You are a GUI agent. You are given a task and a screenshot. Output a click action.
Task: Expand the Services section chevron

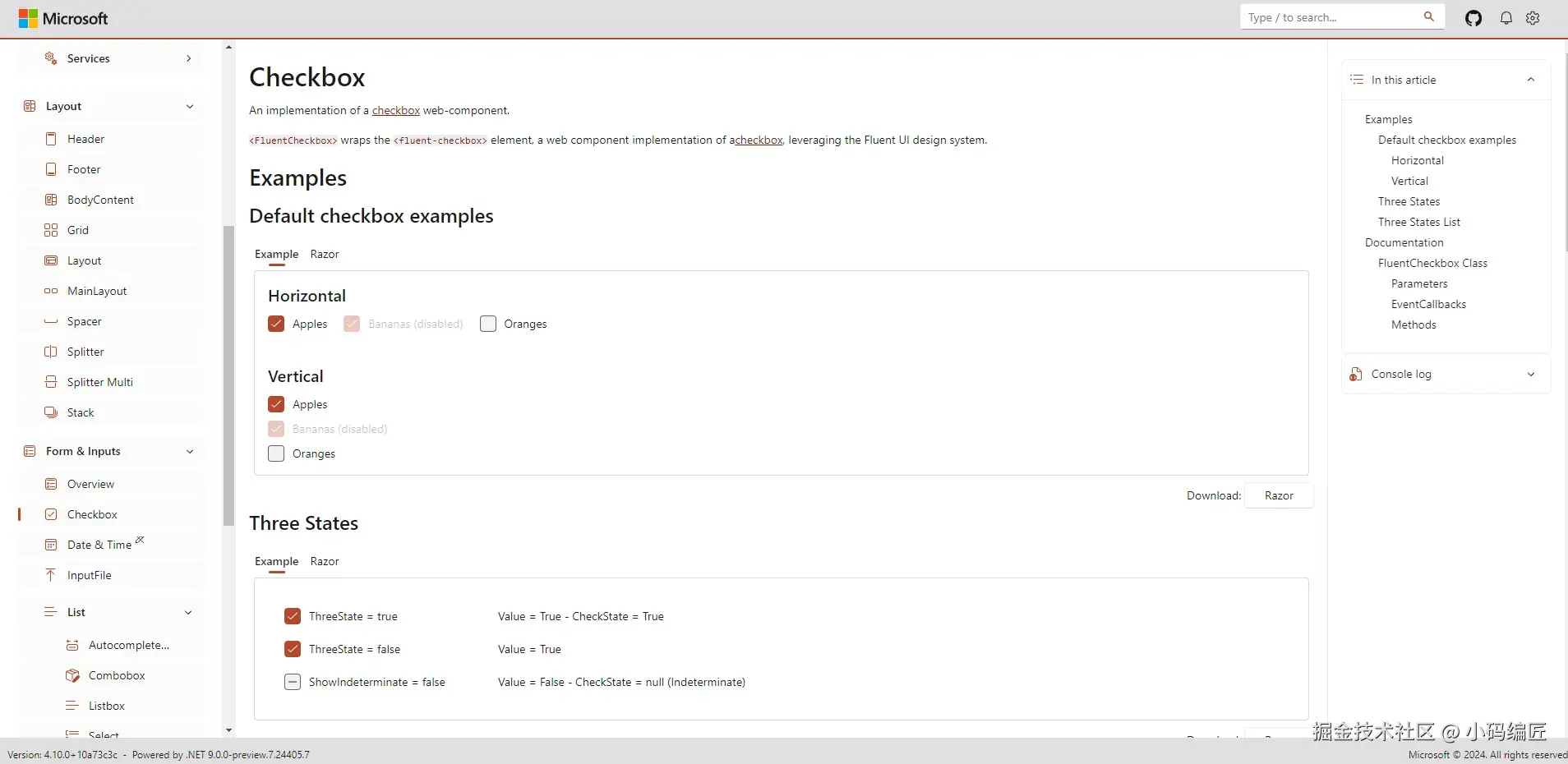point(189,58)
